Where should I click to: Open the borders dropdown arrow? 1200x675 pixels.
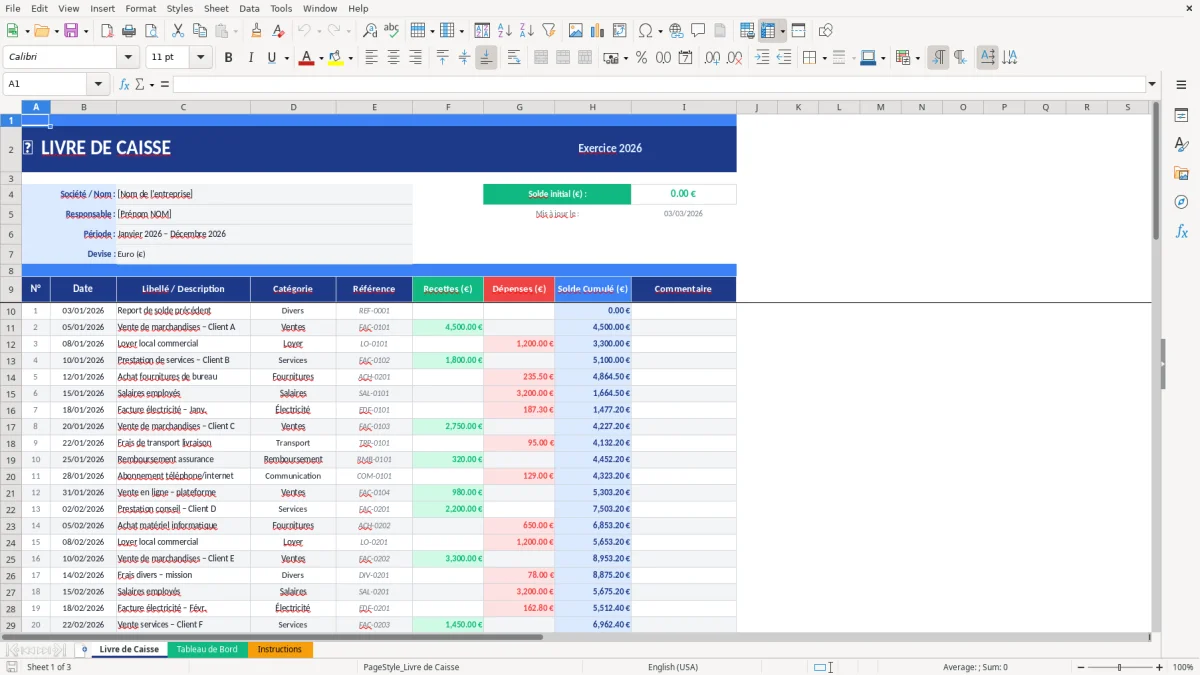[x=823, y=57]
